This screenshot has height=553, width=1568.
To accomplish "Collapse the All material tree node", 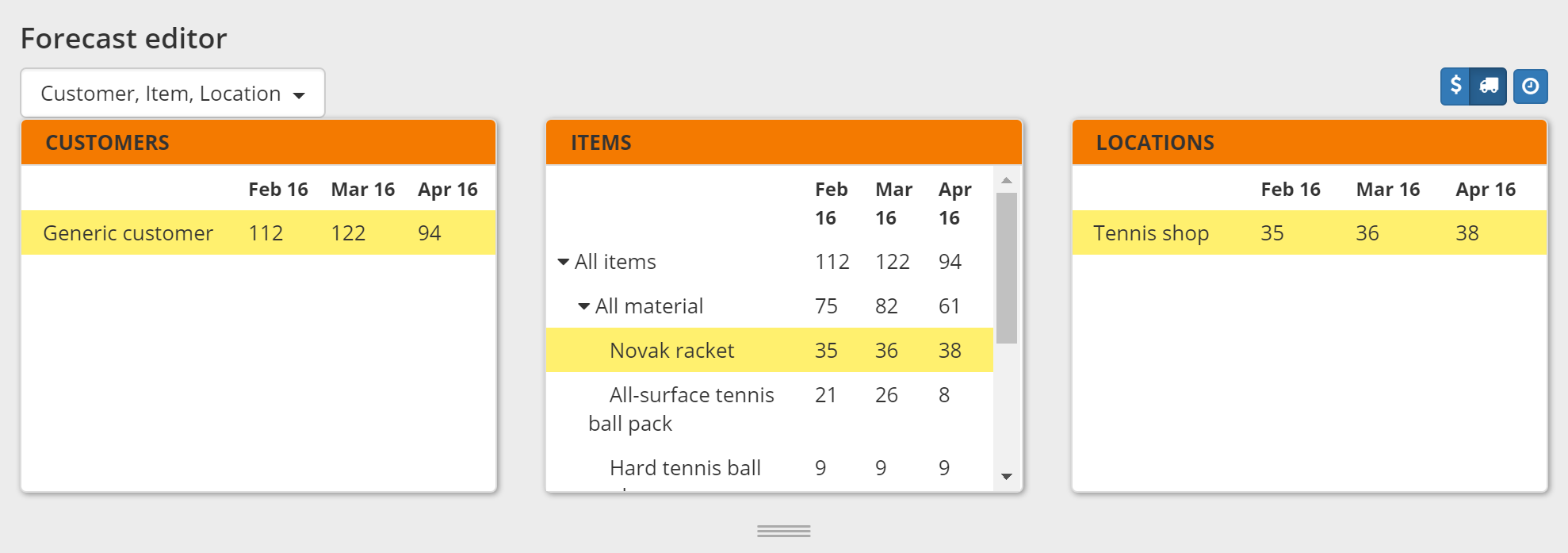I will (x=583, y=305).
